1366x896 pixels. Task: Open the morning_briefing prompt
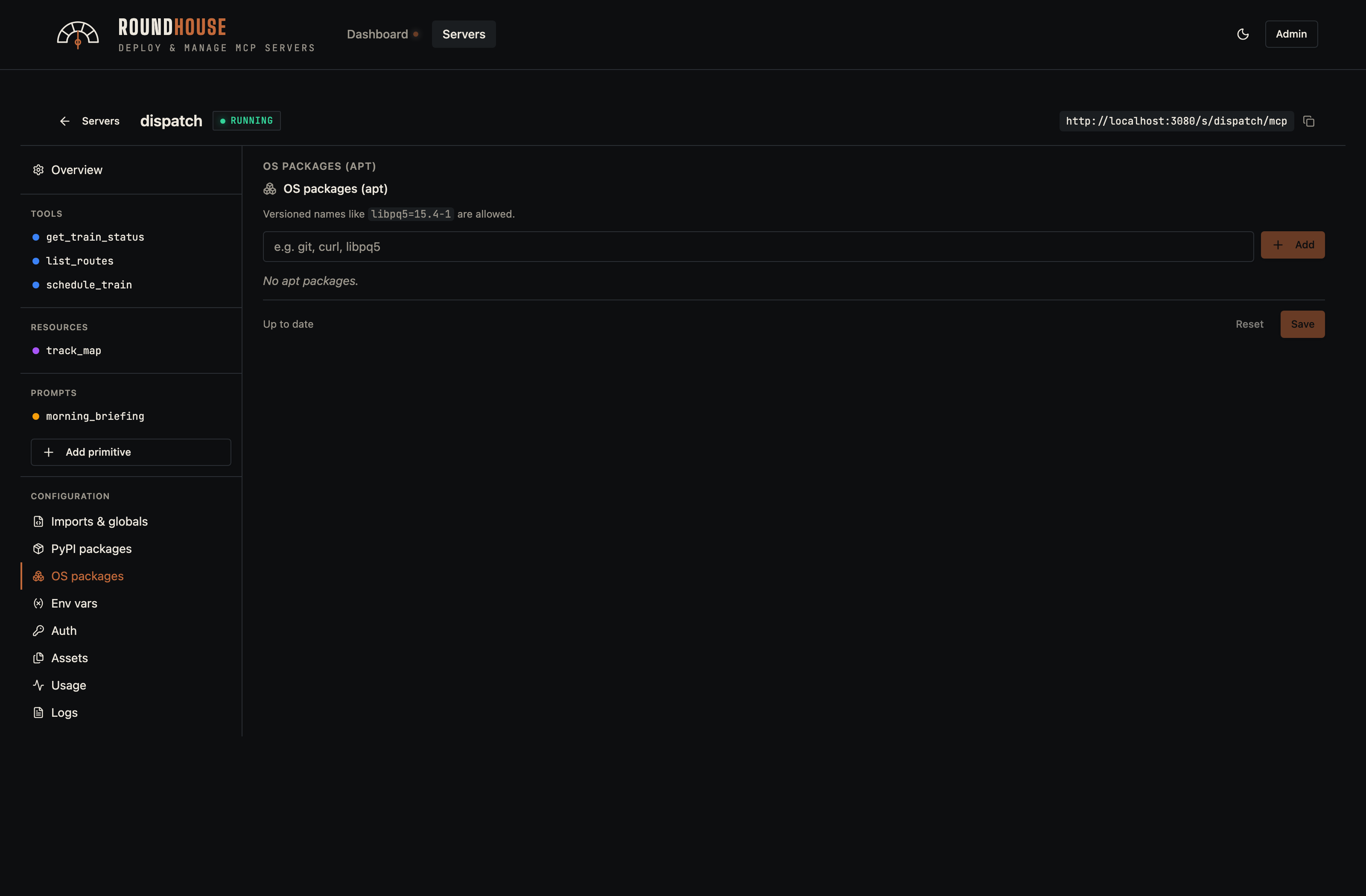131,416
